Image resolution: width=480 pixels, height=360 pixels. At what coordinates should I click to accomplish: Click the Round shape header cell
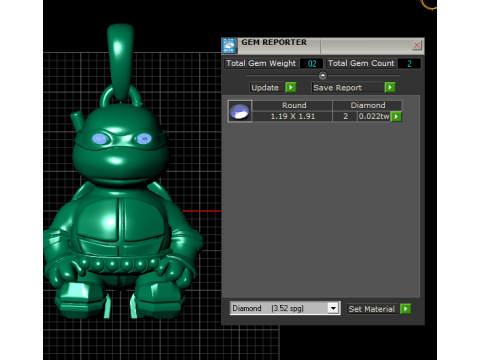(x=294, y=105)
